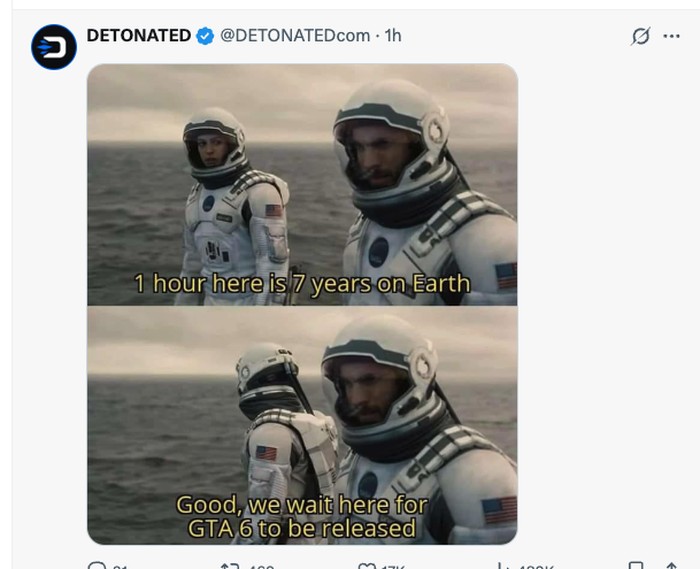
Task: Click the blue verified badge
Action: pos(205,36)
